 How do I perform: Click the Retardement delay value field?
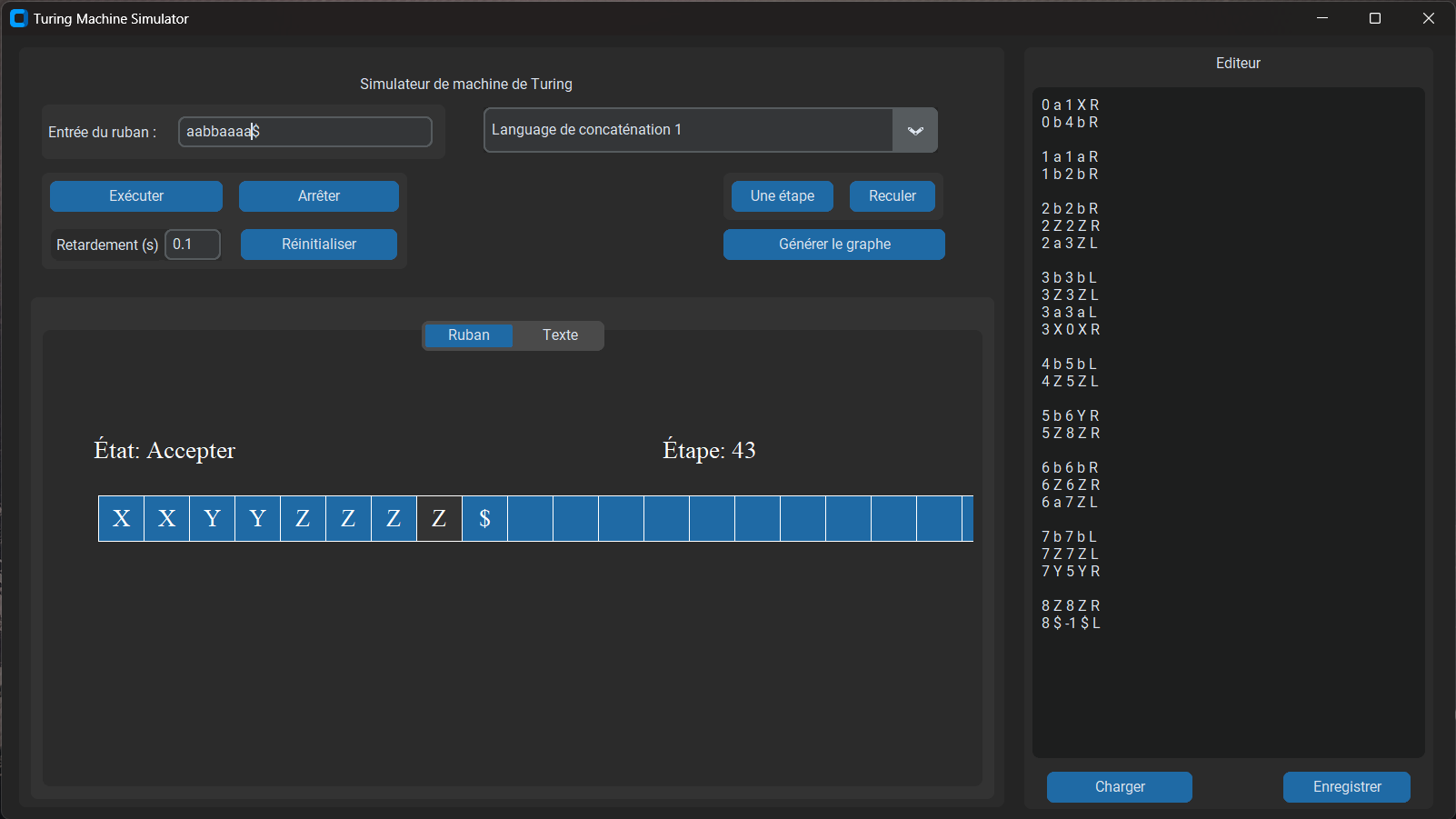pyautogui.click(x=193, y=245)
